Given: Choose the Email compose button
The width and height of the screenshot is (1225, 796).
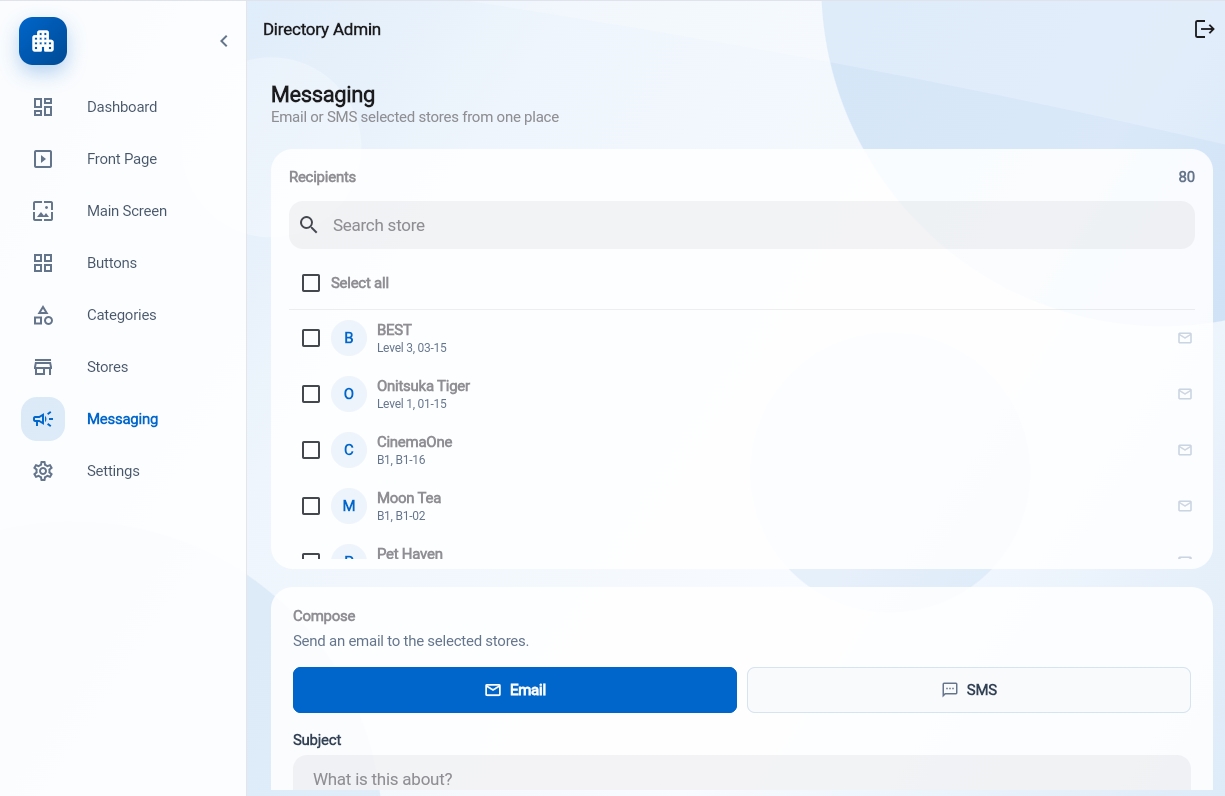Looking at the screenshot, I should [x=515, y=690].
